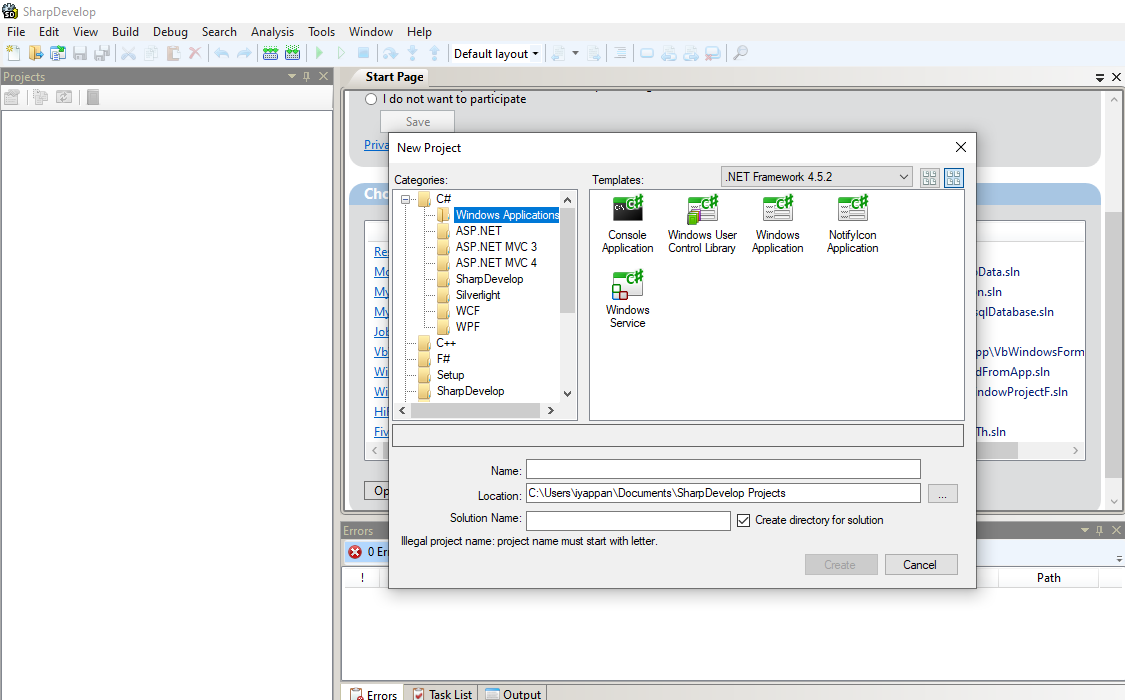Click the Indent lines toolbar icon

tap(620, 53)
